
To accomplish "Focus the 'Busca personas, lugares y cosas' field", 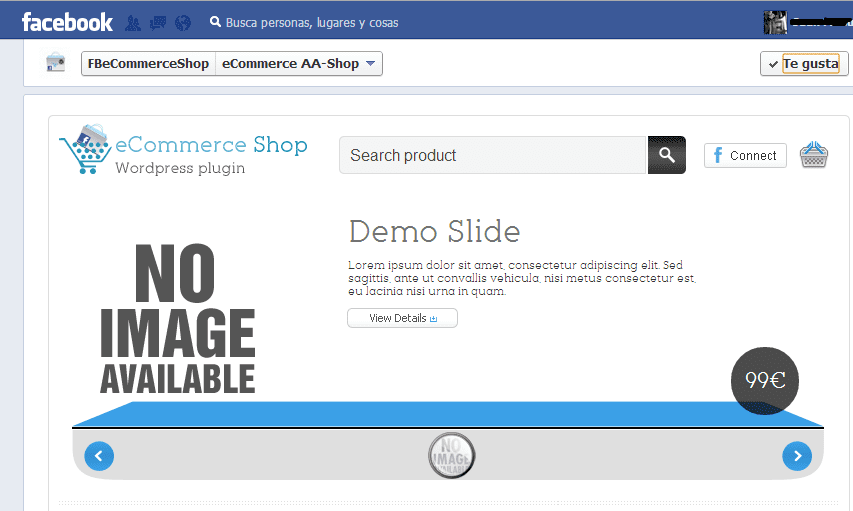I will coord(312,23).
